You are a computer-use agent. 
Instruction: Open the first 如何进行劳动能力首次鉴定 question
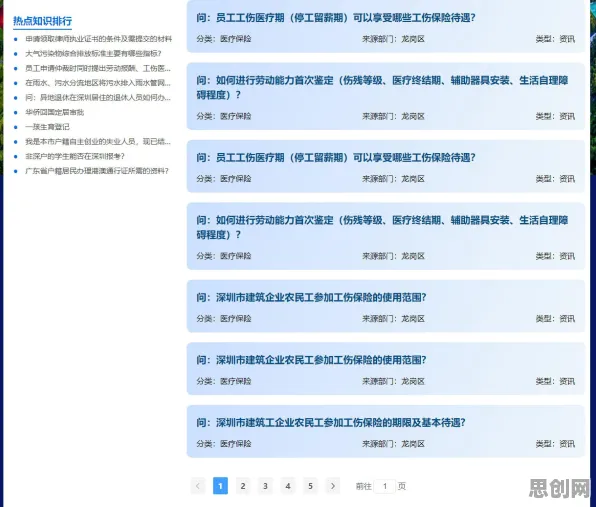click(382, 87)
